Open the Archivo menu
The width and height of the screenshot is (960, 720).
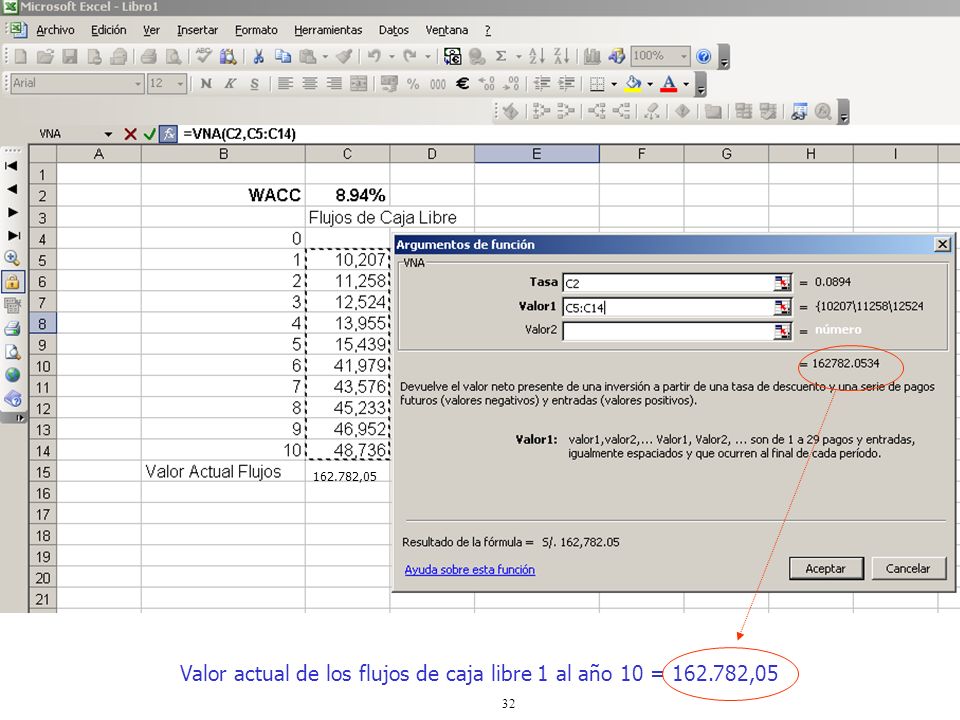(55, 30)
